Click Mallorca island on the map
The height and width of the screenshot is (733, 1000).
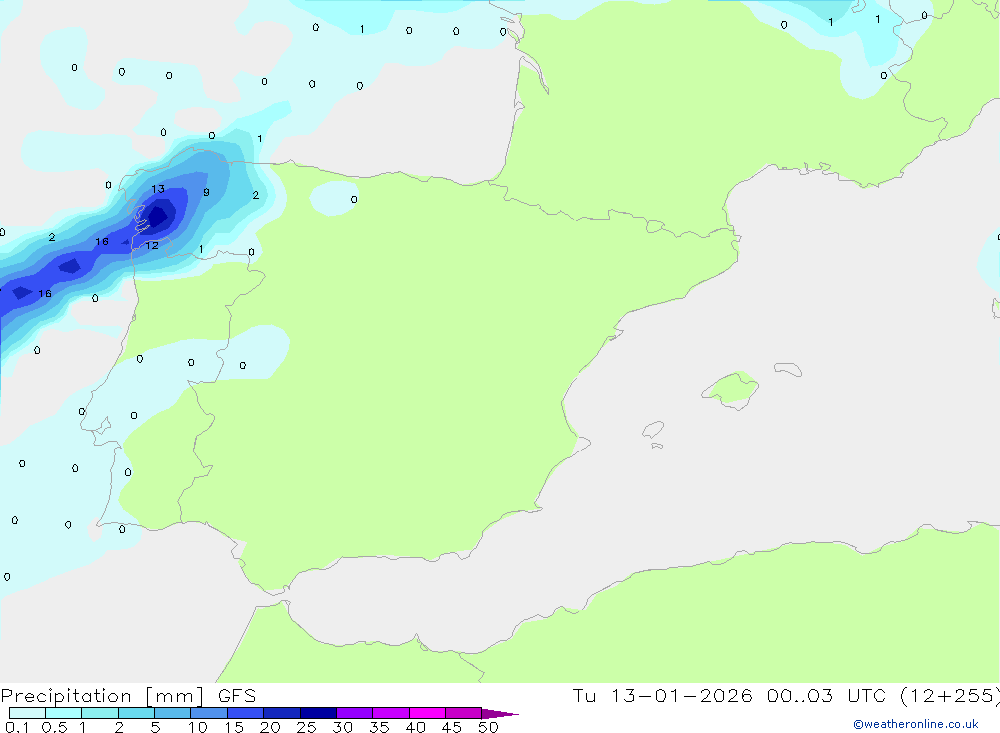click(x=730, y=389)
